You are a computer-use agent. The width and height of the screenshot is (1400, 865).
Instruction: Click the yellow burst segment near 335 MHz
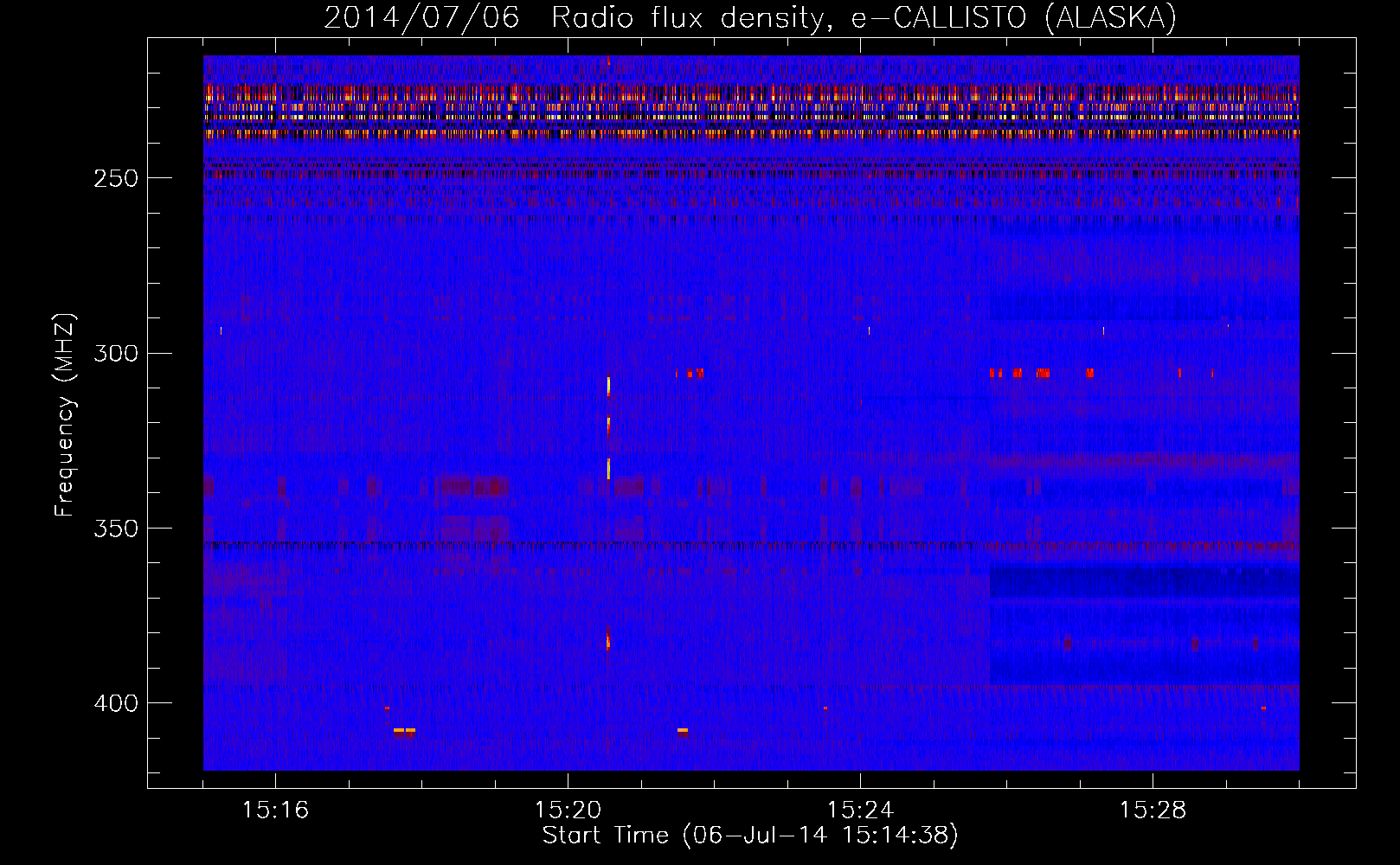(x=608, y=468)
